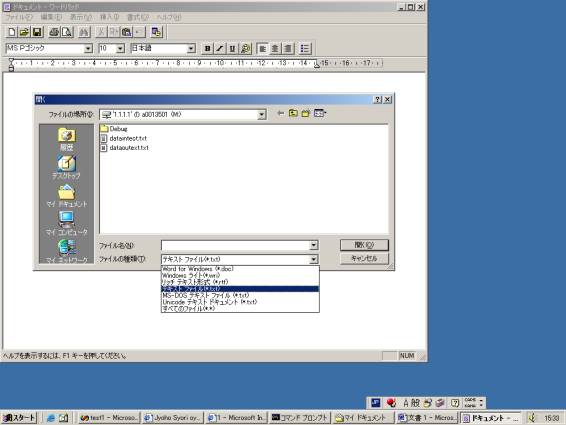
Task: Click the スタート start button
Action: pyautogui.click(x=19, y=418)
